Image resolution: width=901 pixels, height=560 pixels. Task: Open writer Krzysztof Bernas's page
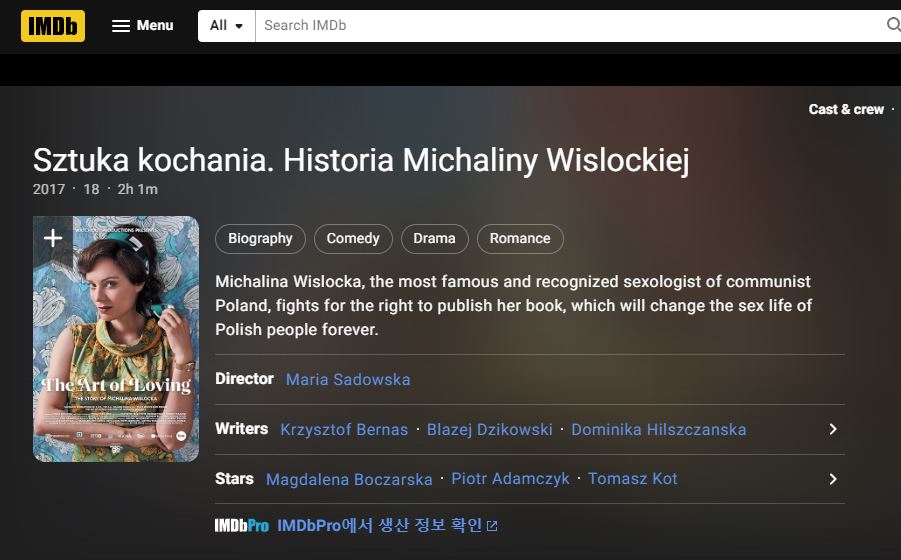[344, 430]
